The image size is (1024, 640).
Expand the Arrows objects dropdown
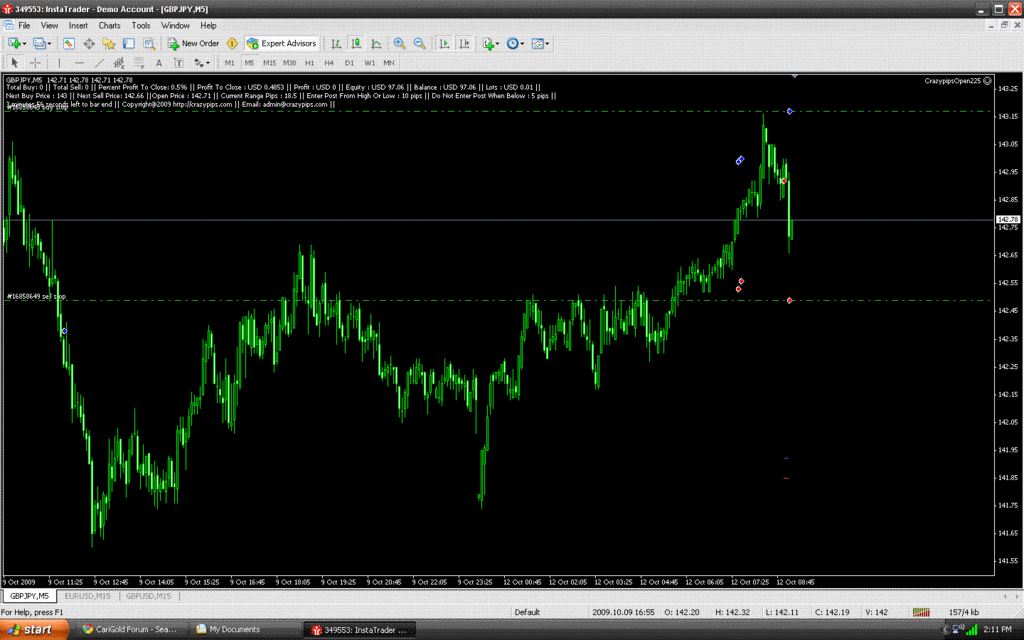tap(202, 63)
